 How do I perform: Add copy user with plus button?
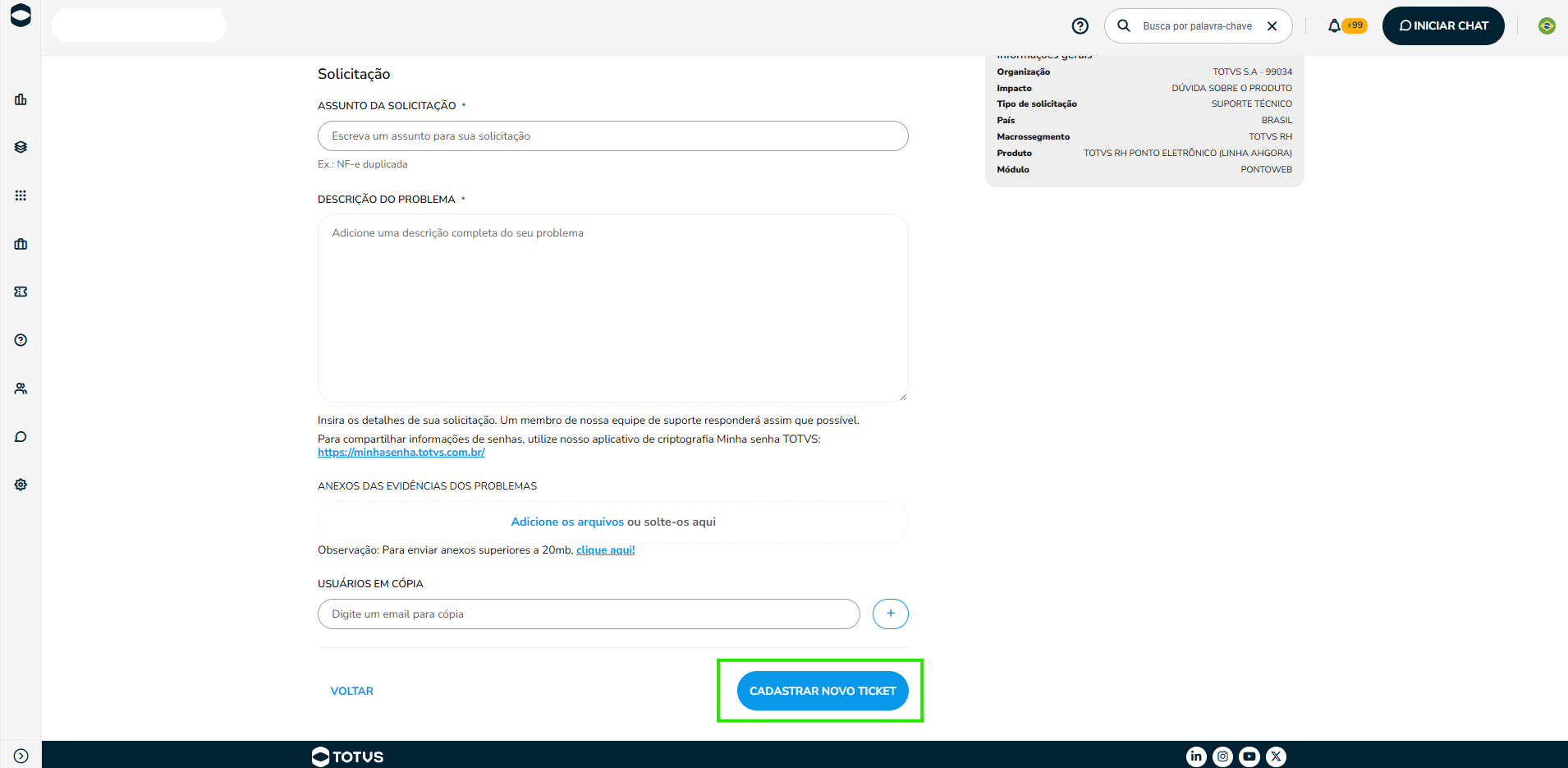coord(891,614)
